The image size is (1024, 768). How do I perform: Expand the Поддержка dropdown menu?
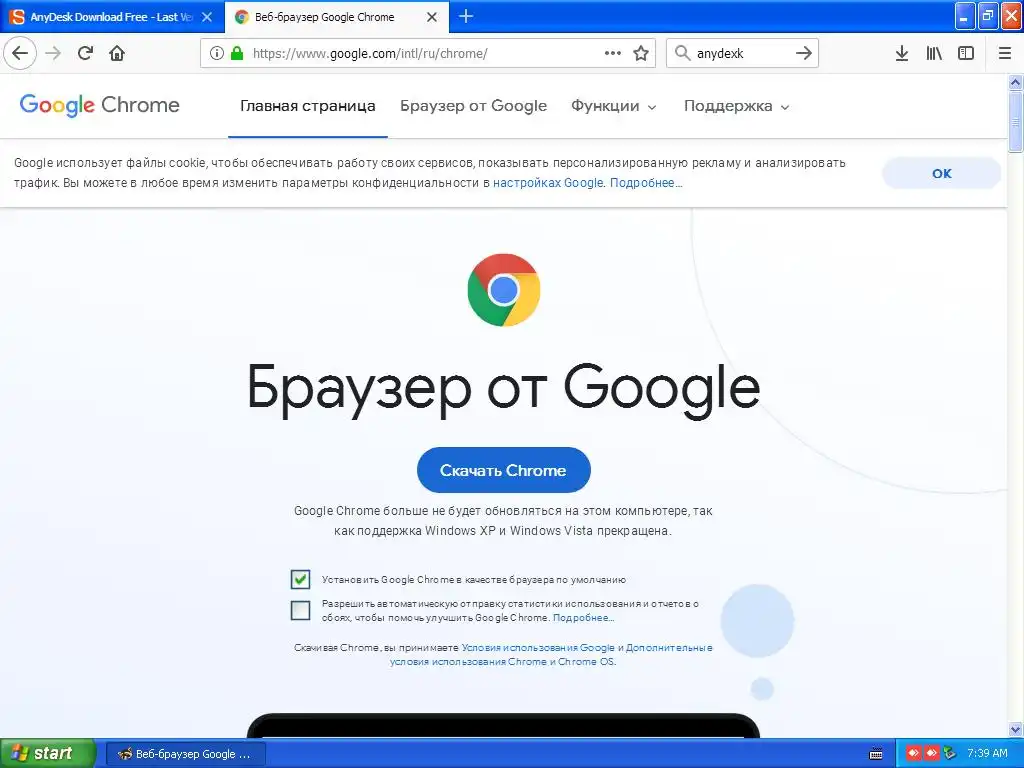[x=736, y=106]
